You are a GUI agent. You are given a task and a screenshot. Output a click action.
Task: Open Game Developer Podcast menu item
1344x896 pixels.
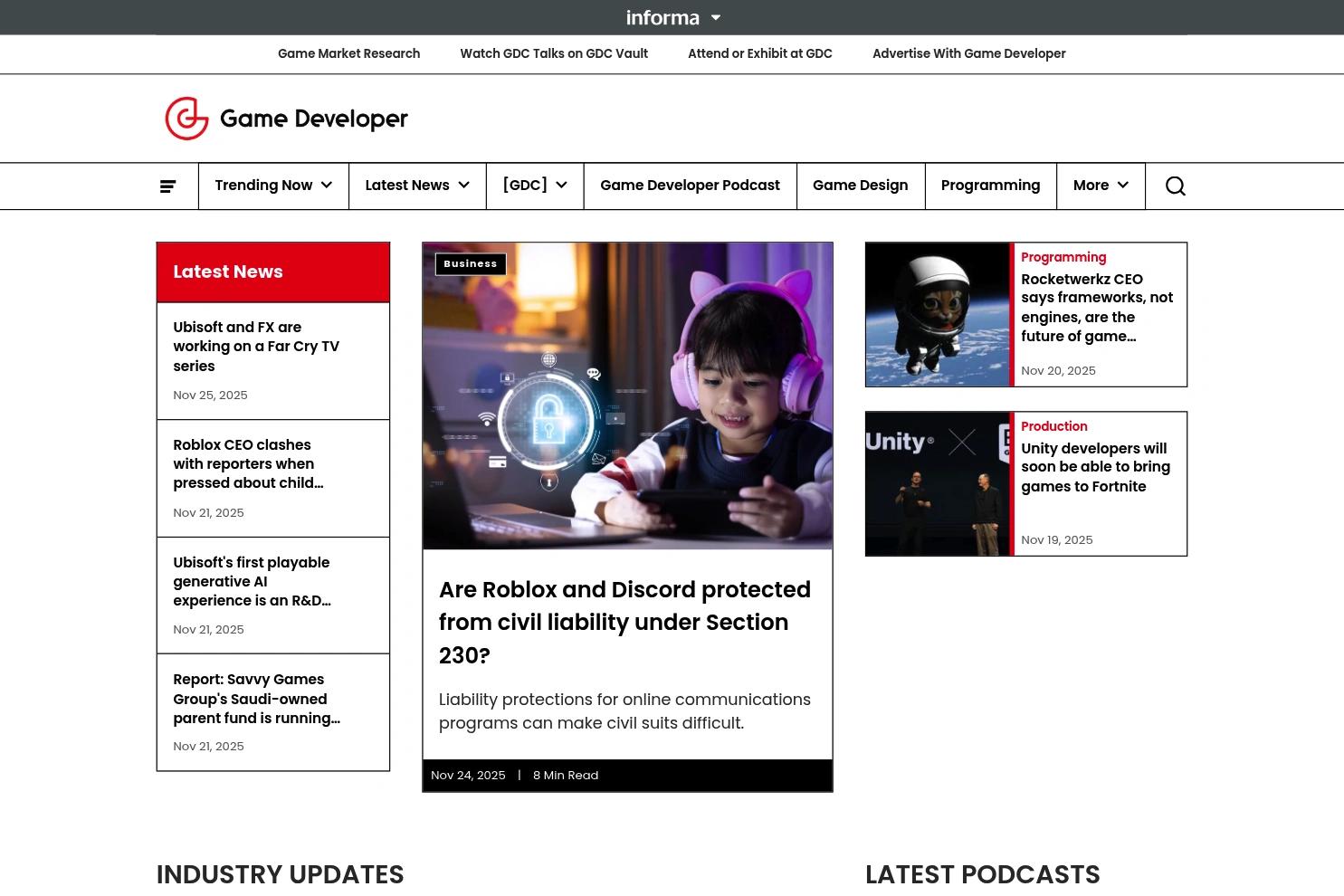(690, 186)
